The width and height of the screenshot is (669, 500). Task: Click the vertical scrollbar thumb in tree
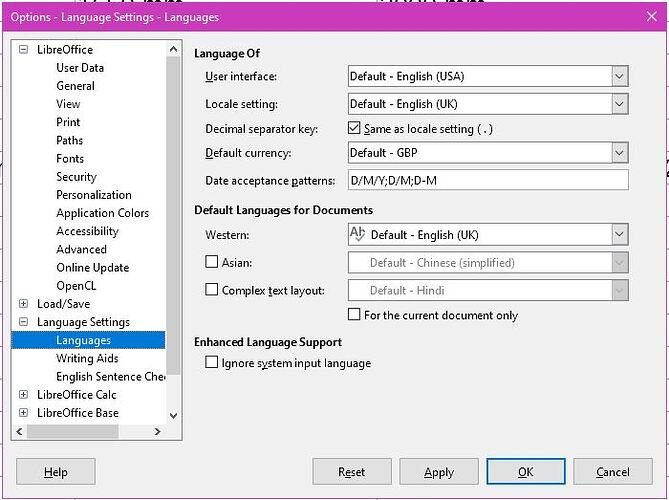174,216
